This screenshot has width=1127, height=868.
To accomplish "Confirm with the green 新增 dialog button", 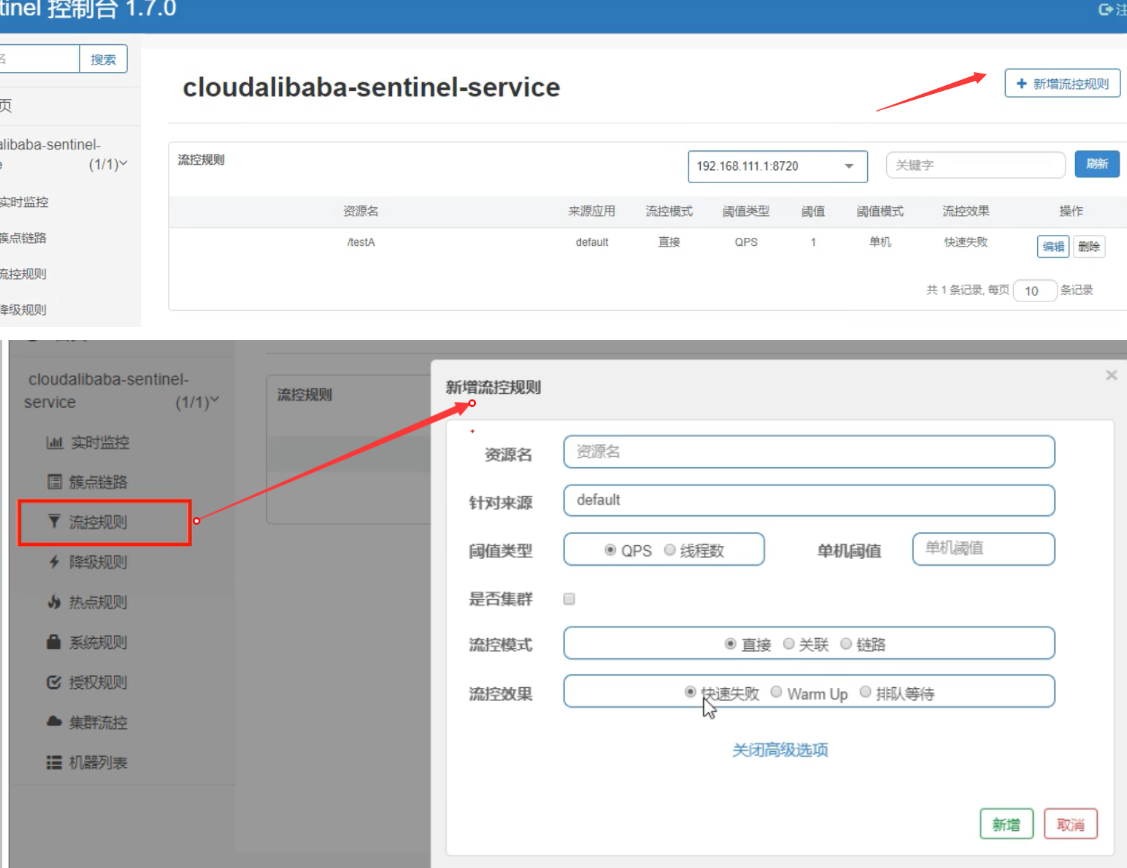I will pyautogui.click(x=1006, y=824).
